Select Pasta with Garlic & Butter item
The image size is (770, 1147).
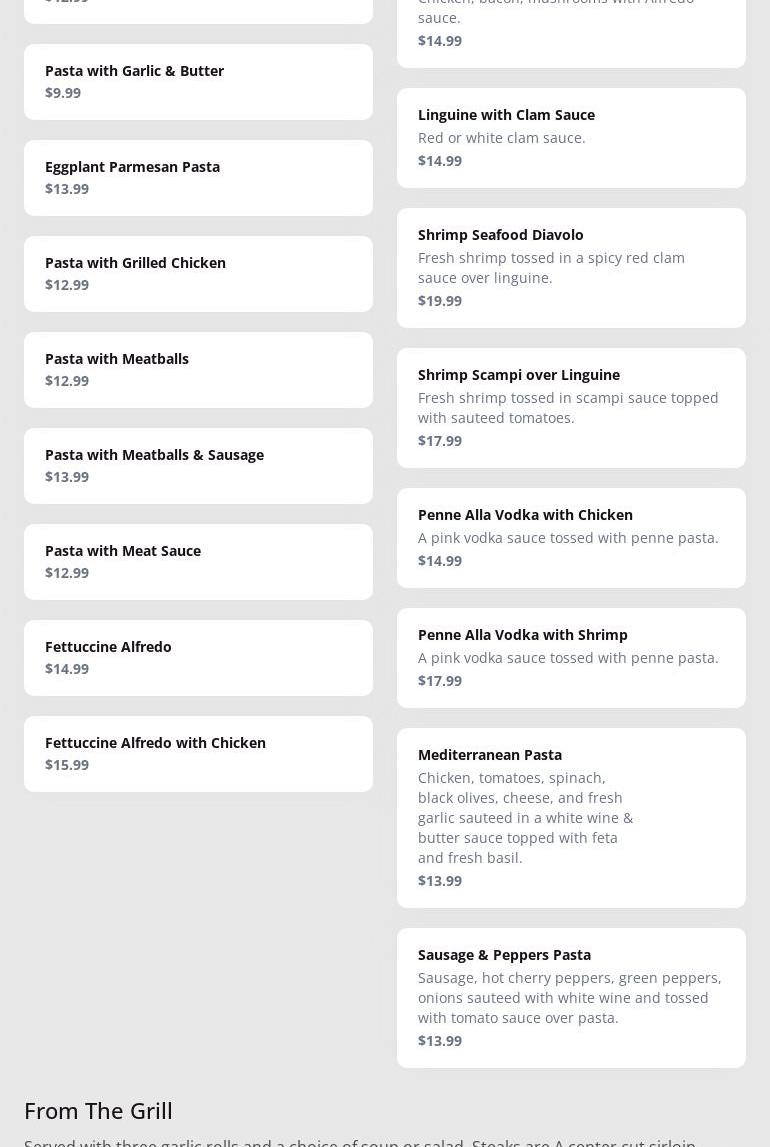pyautogui.click(x=198, y=81)
